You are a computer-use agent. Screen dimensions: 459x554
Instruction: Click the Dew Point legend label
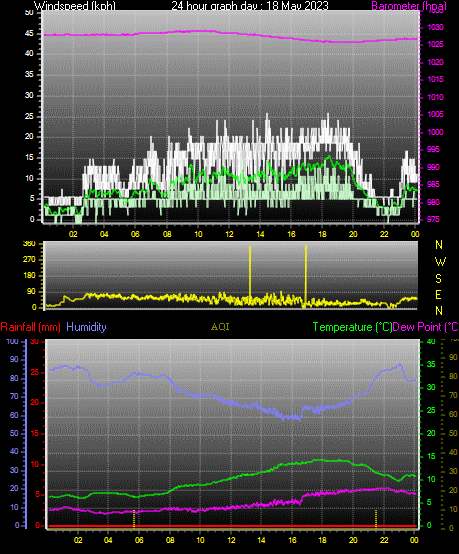[x=425, y=327]
